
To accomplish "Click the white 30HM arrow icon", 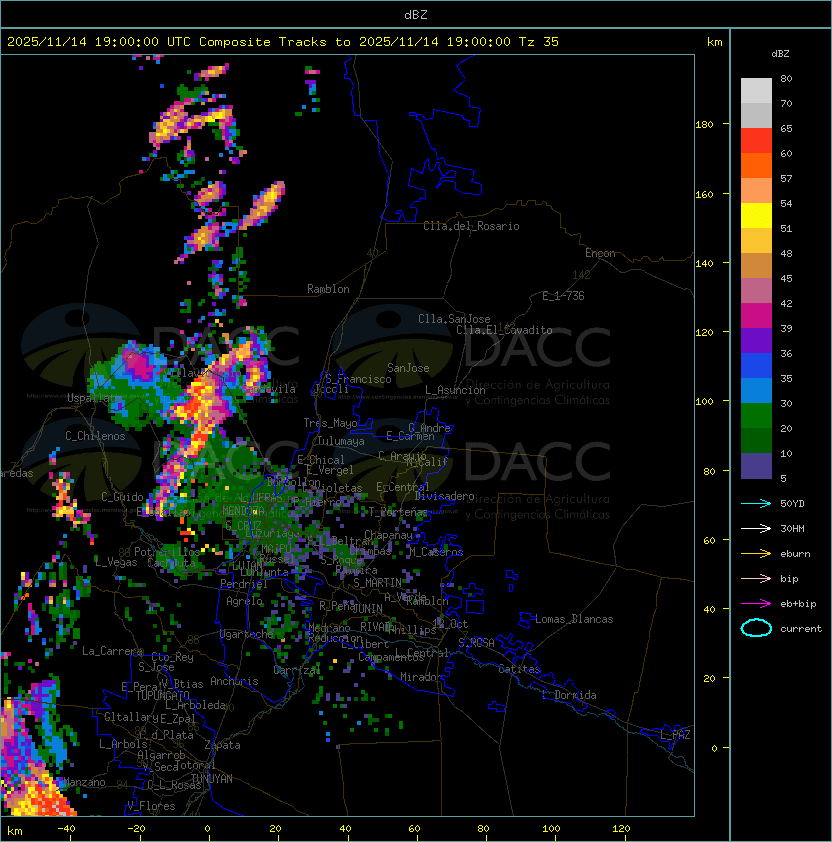I will click(x=756, y=528).
